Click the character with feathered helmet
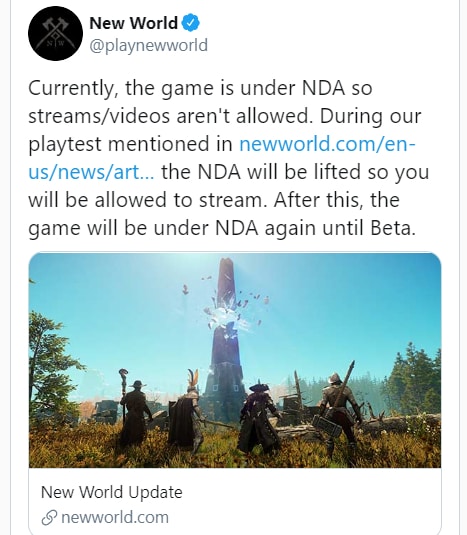 pos(188,411)
